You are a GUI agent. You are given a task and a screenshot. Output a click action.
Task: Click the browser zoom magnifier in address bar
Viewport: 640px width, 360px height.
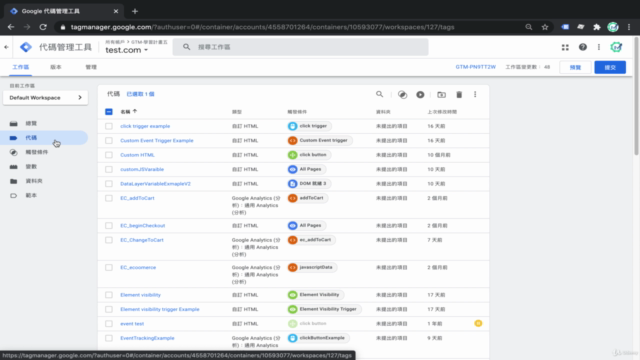[529, 27]
